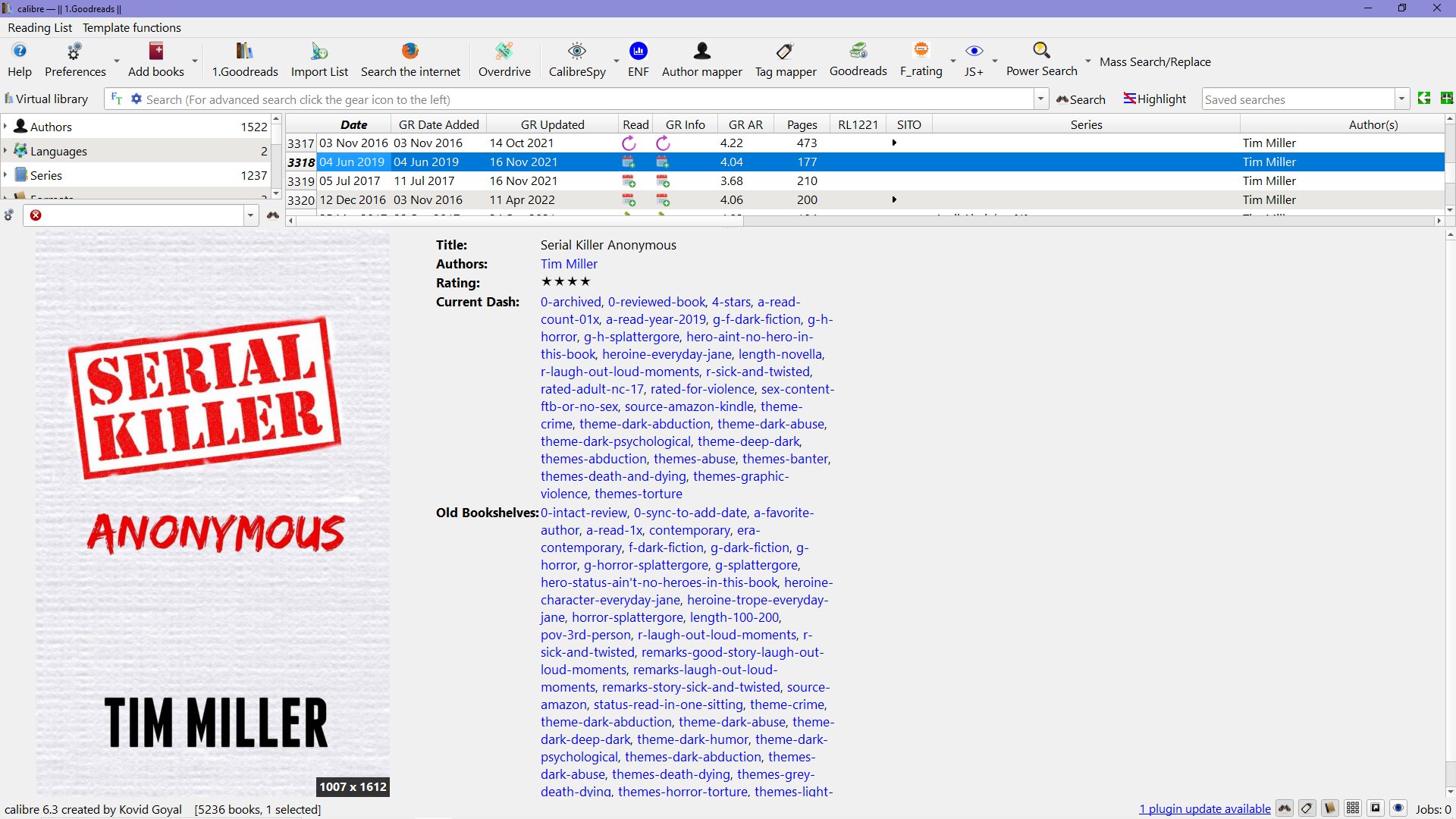Toggle tag browser panel in status bar
Viewport: 1456px width, 819px height.
coord(1307,808)
